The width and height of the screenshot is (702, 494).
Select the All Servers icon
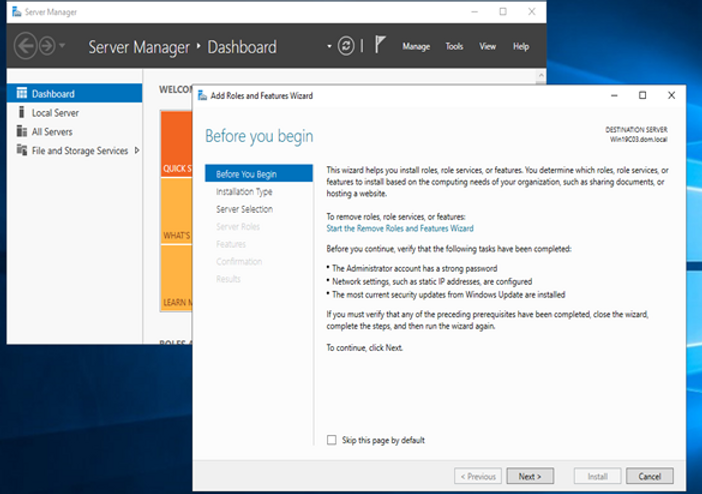click(21, 132)
